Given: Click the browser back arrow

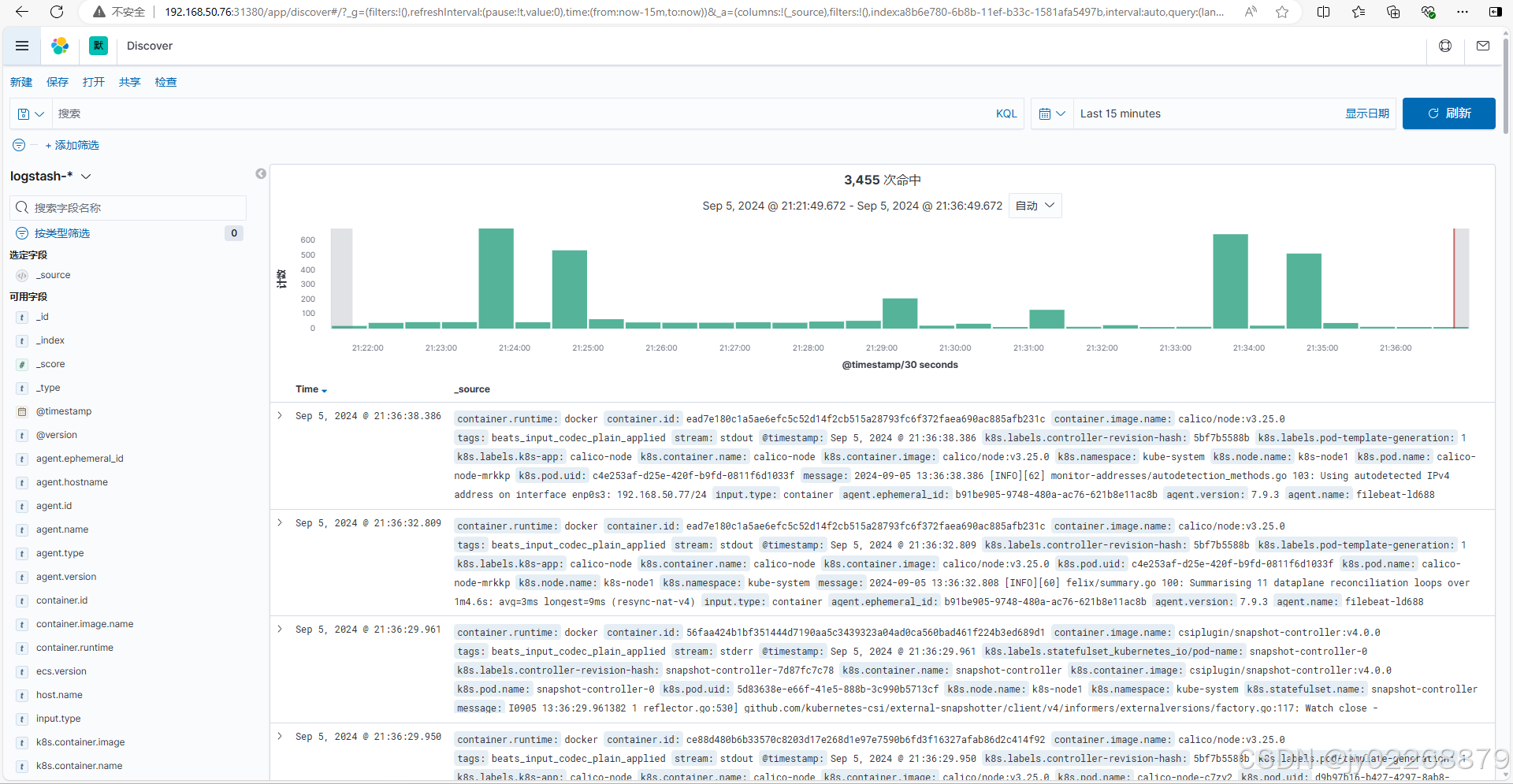Looking at the screenshot, I should point(22,12).
